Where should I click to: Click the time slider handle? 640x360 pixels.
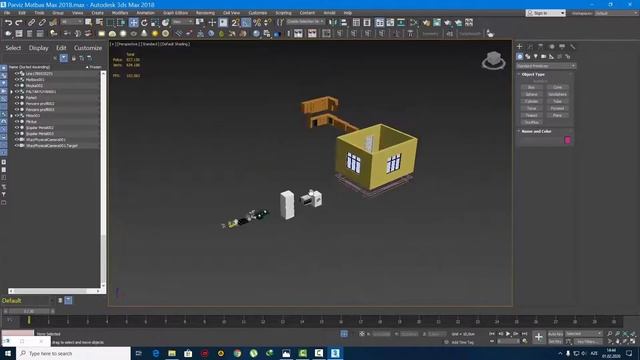coord(29,311)
